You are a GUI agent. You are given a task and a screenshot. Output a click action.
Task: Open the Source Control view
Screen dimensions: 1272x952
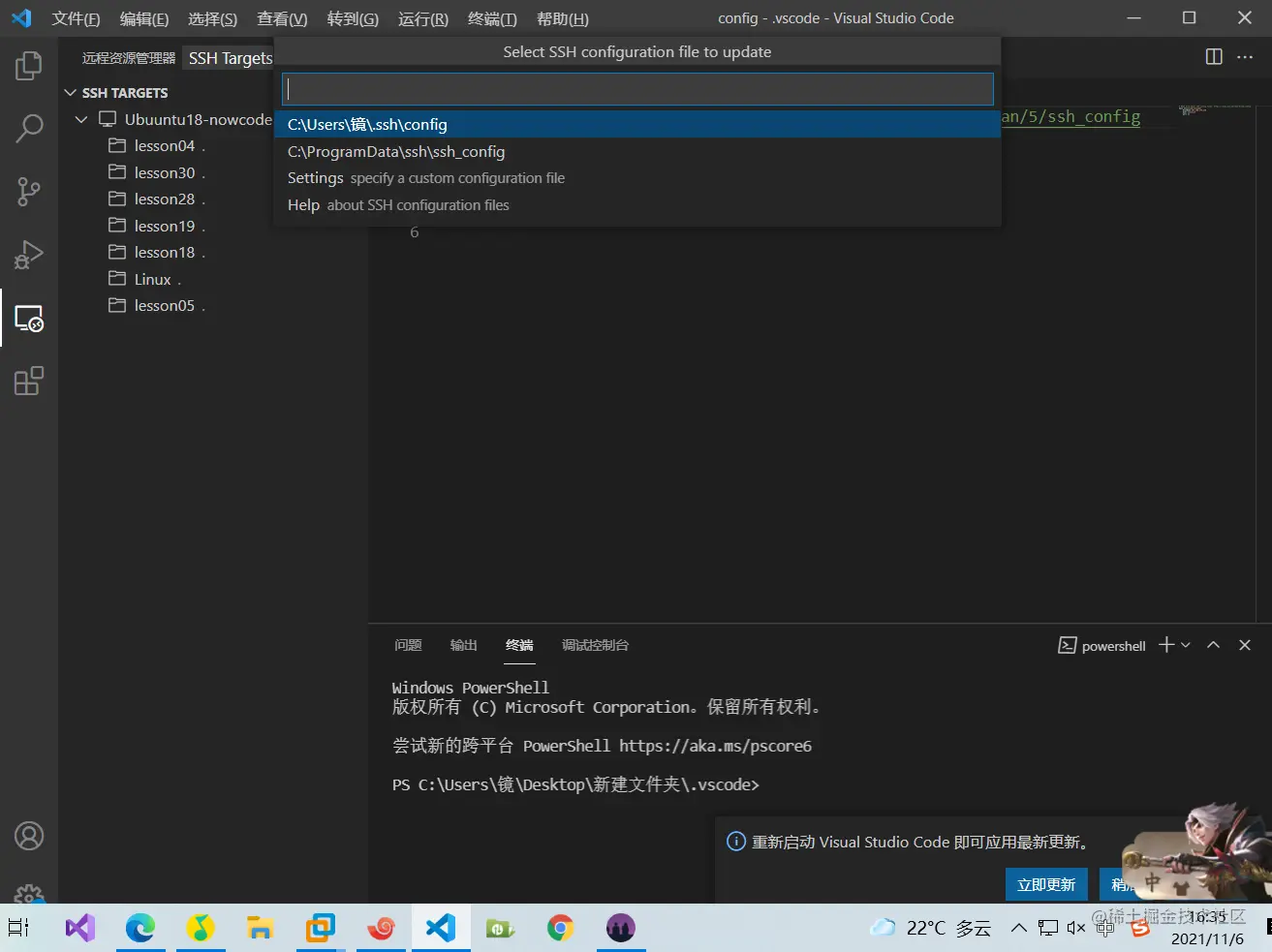[29, 192]
